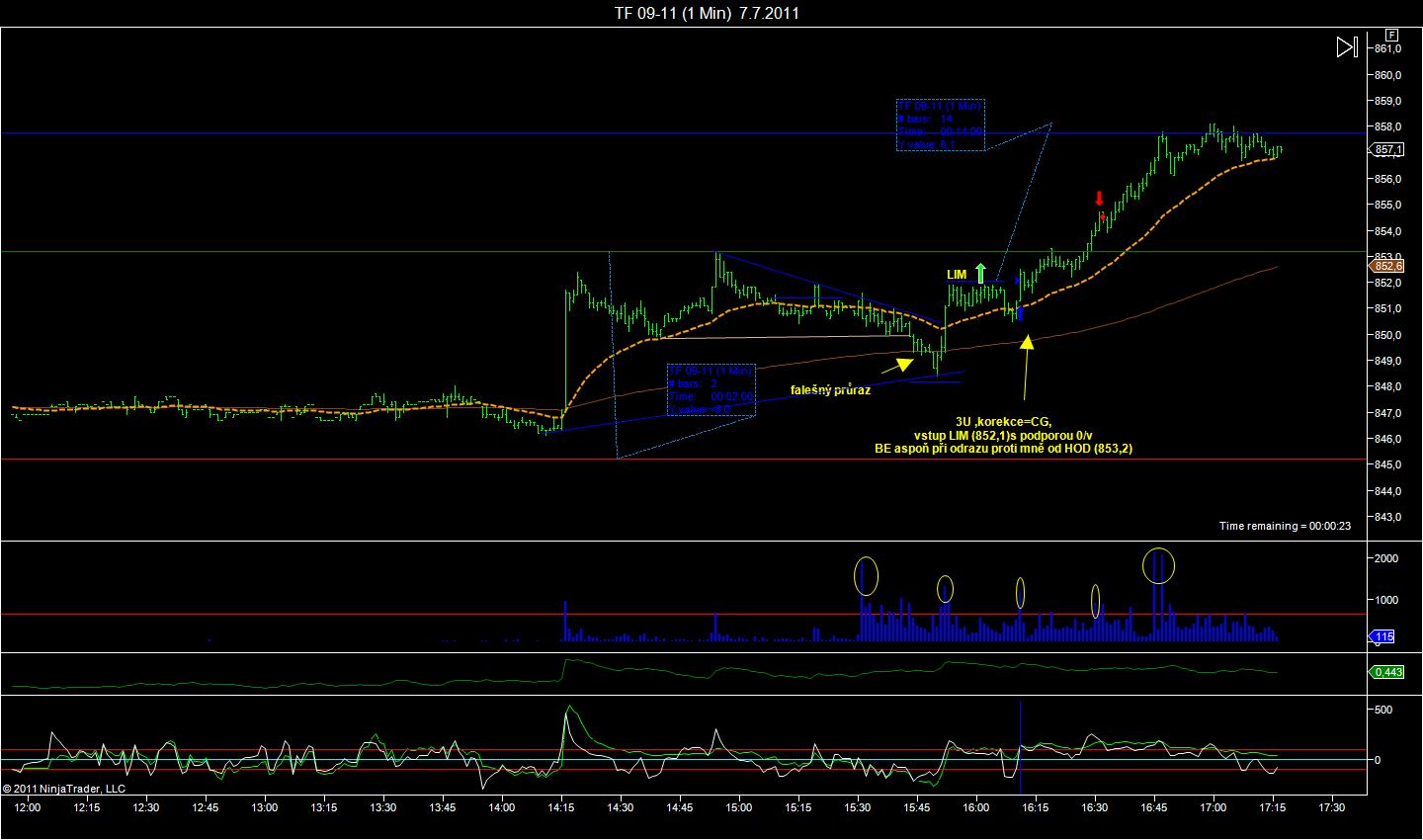Click the 2000 volume axis label
The image size is (1423, 840).
[x=1386, y=558]
